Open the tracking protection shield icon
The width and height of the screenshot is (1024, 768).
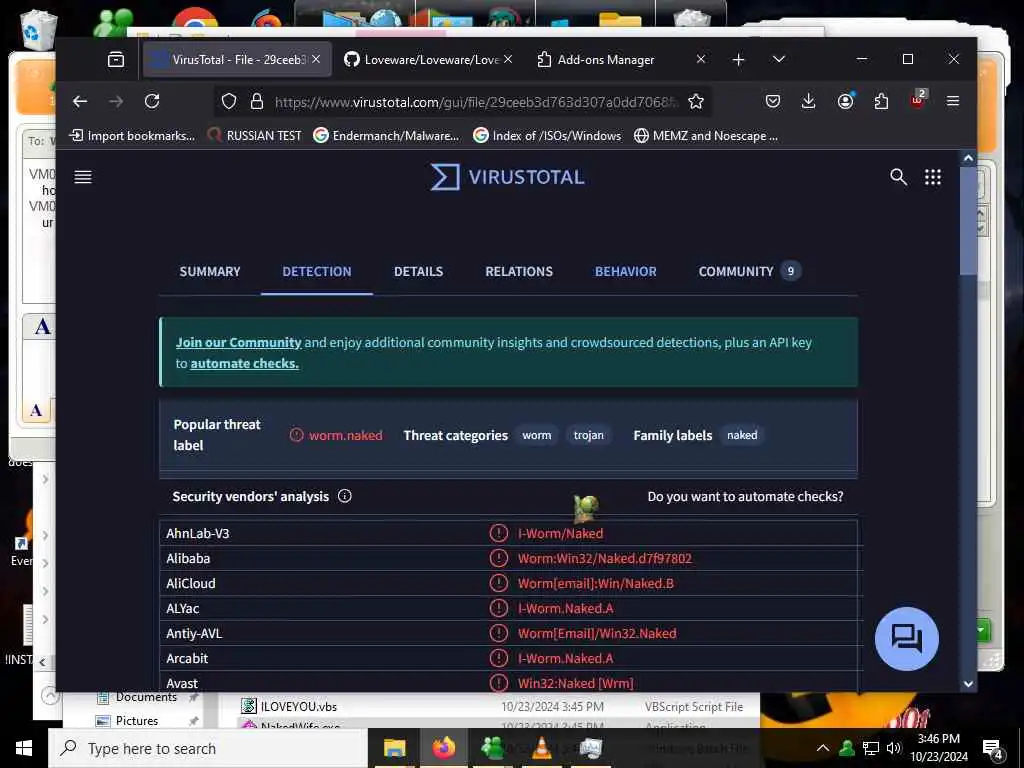[229, 101]
